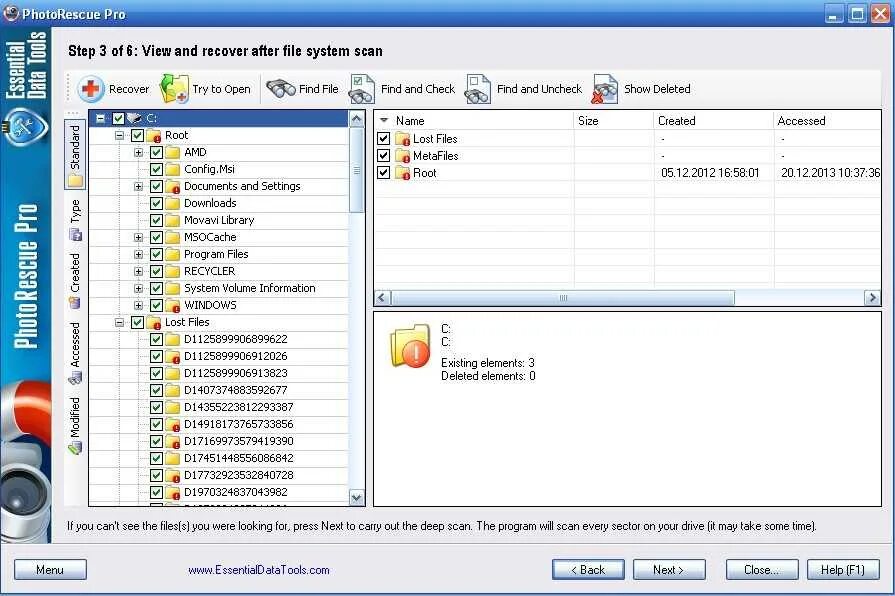Image resolution: width=895 pixels, height=596 pixels.
Task: Click the Documents and Settings folder icon
Action: click(x=172, y=187)
